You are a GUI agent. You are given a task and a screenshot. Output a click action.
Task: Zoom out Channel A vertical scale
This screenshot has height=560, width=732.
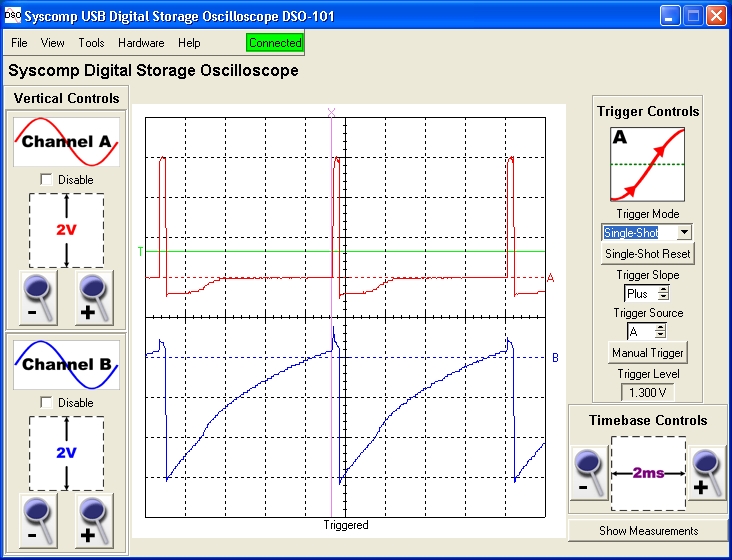point(37,297)
